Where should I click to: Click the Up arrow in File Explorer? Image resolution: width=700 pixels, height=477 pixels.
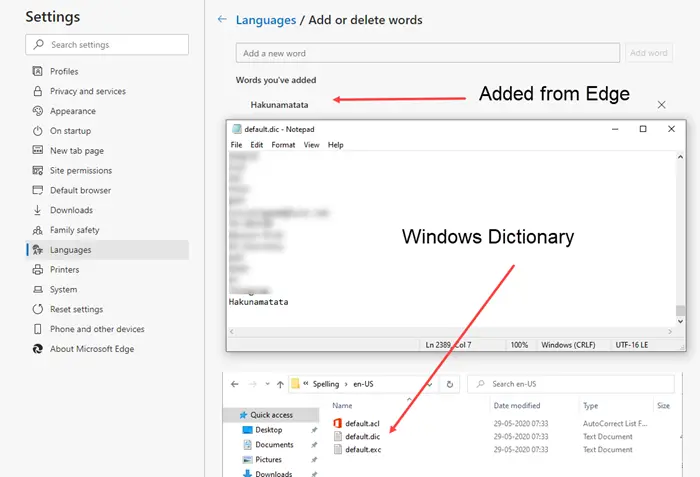[x=280, y=384]
